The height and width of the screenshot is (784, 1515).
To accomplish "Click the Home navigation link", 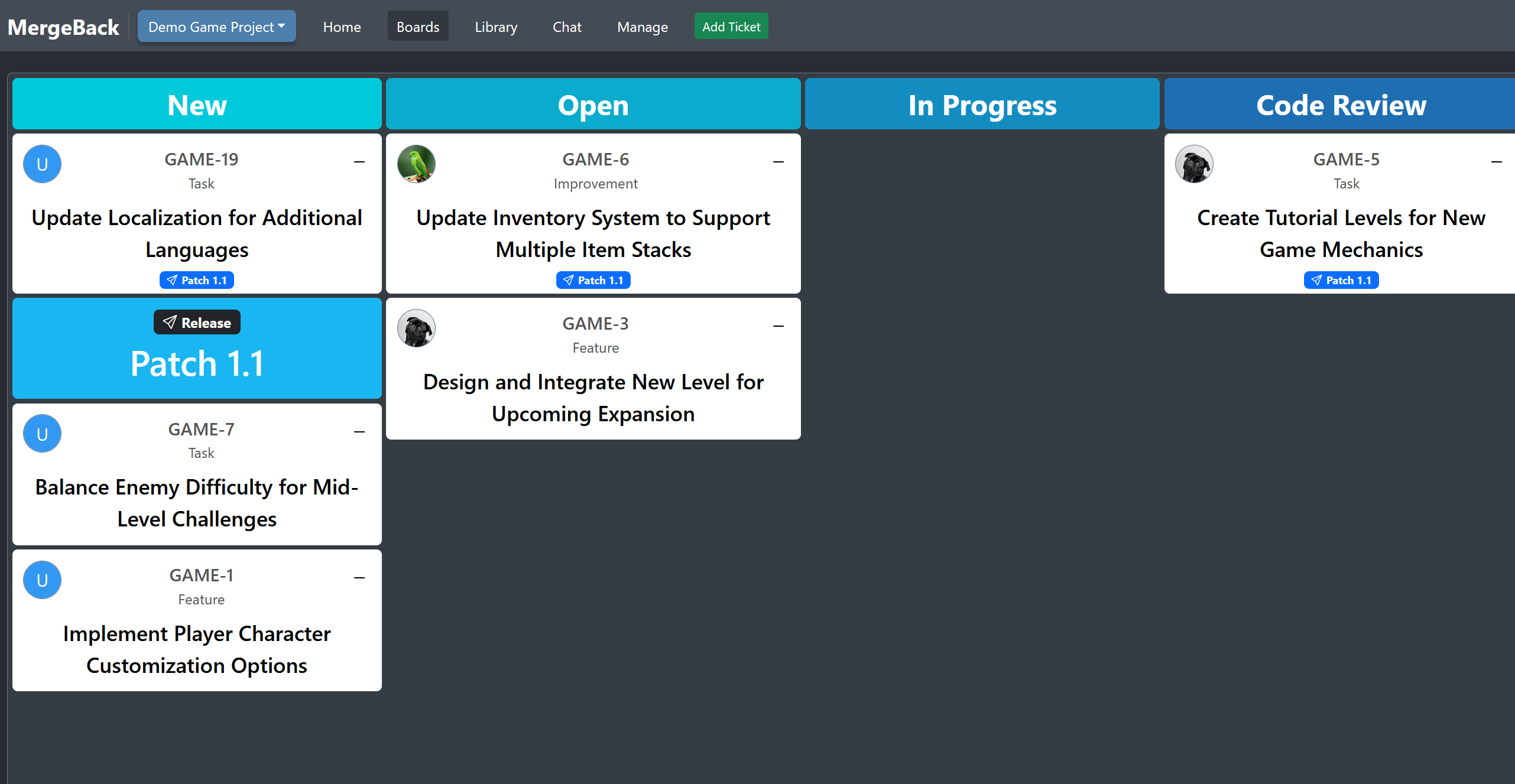I will click(x=342, y=26).
